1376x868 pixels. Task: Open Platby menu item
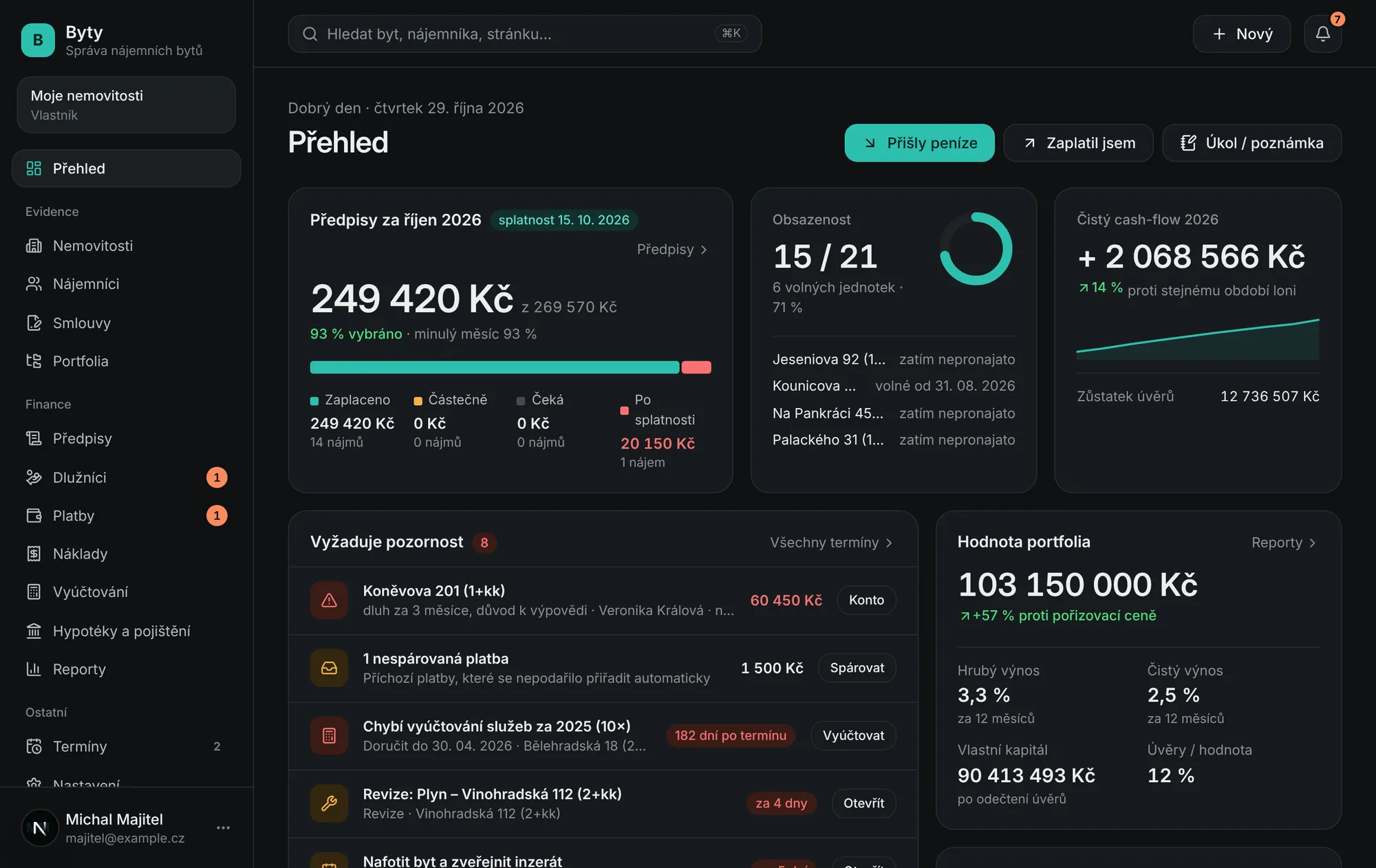[127, 515]
